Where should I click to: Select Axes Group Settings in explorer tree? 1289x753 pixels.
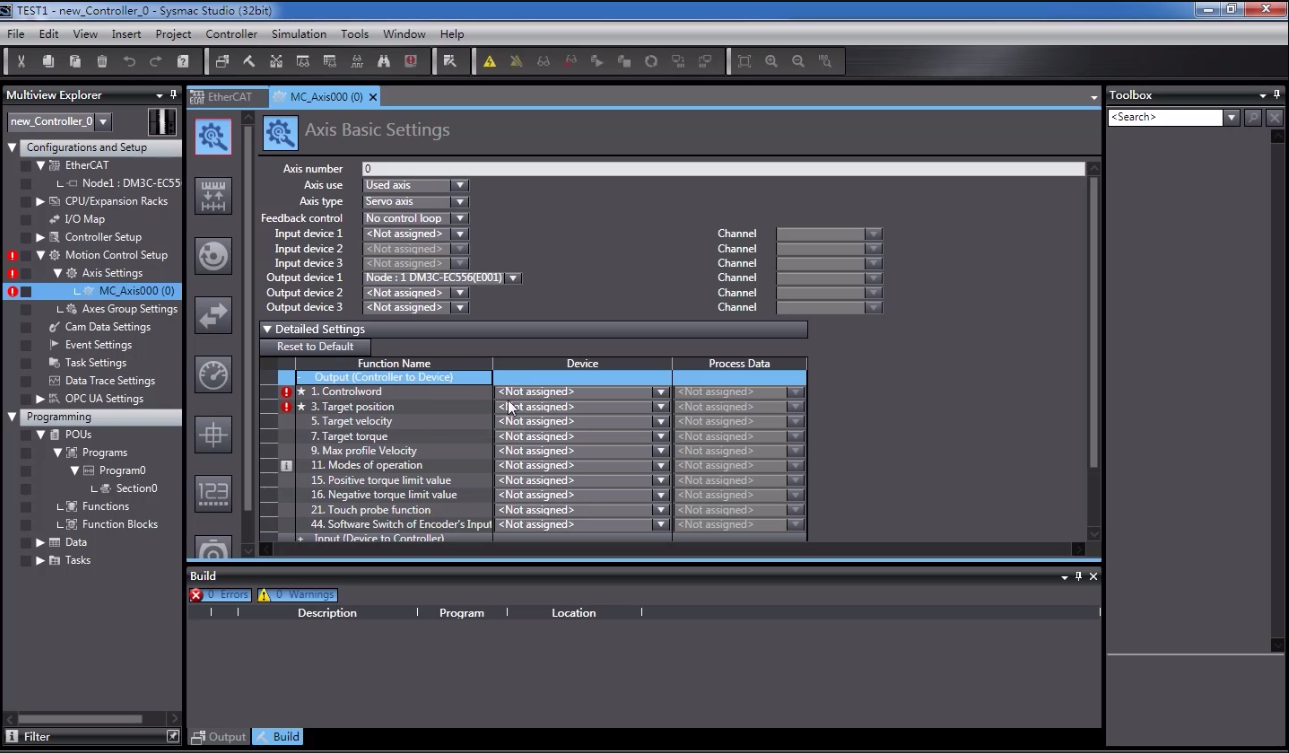click(x=129, y=309)
